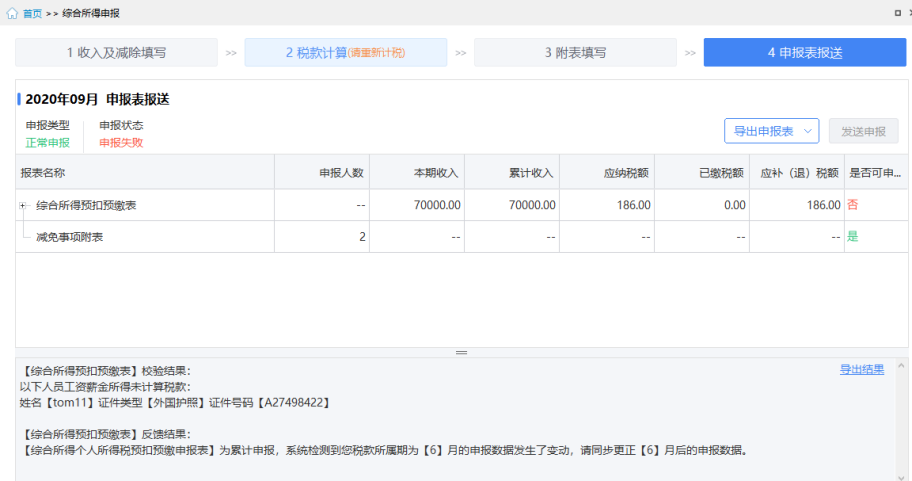Viewport: 912px width, 481px height.
Task: Go to step 1 收入及减除填写
Action: pos(116,52)
